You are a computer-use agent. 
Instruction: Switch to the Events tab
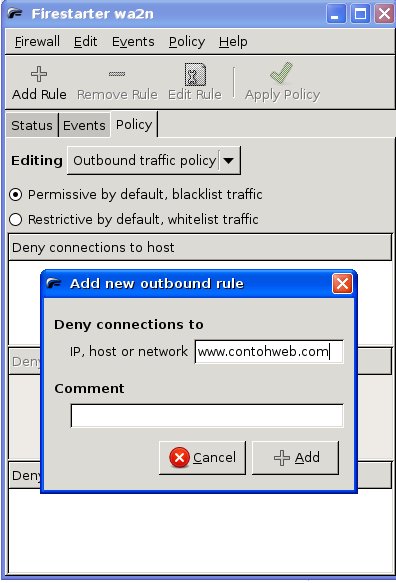click(84, 125)
